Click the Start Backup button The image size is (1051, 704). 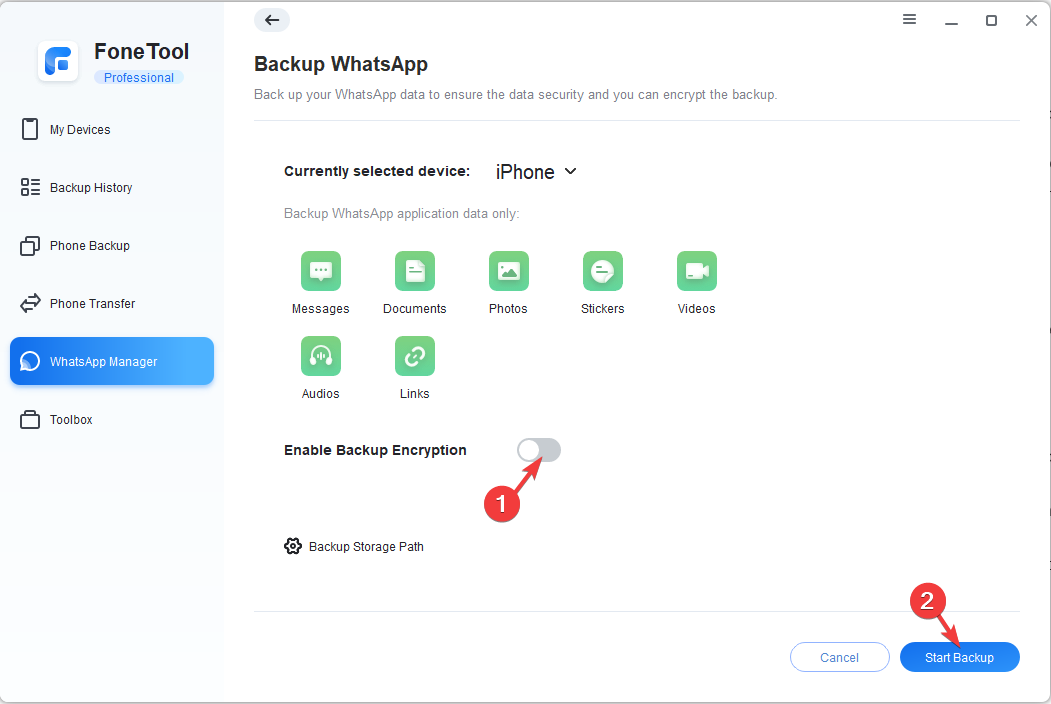959,657
